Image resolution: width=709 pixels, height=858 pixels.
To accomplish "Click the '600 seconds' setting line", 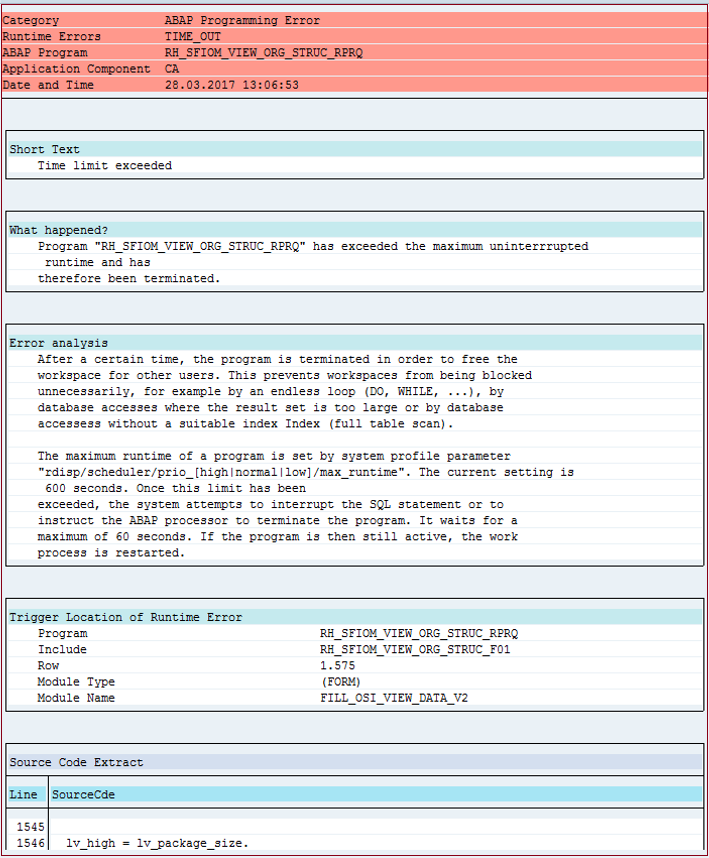I will tap(175, 488).
